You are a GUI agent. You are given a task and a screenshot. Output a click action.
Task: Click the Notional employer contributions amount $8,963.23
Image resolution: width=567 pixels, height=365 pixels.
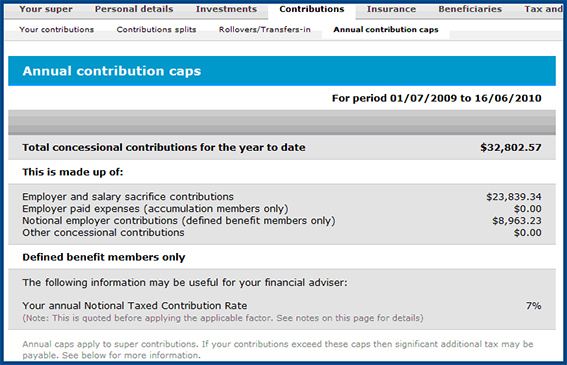tap(516, 221)
